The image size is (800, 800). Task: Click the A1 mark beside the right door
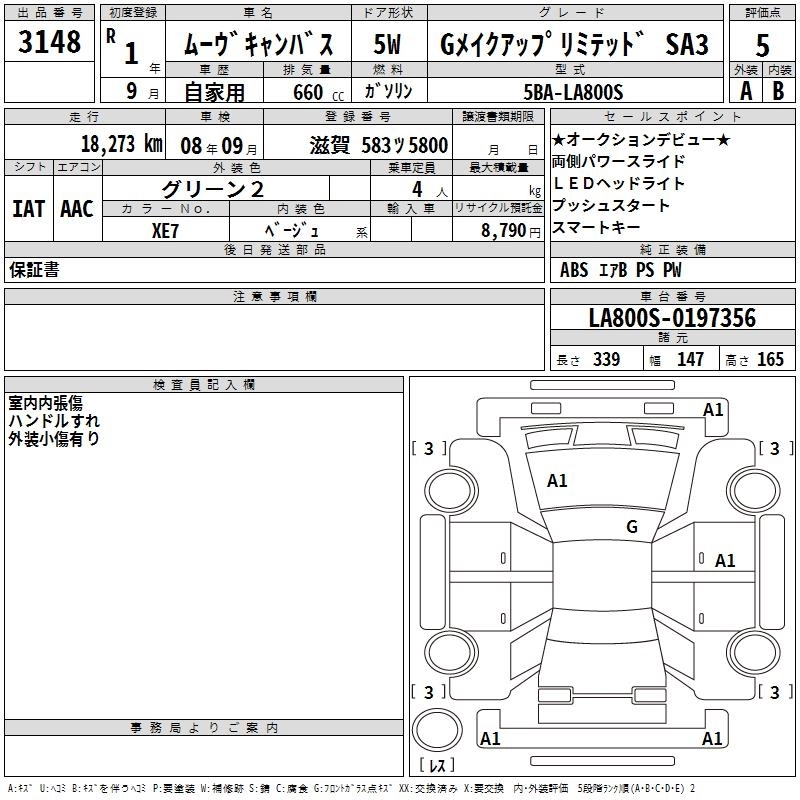[725, 561]
